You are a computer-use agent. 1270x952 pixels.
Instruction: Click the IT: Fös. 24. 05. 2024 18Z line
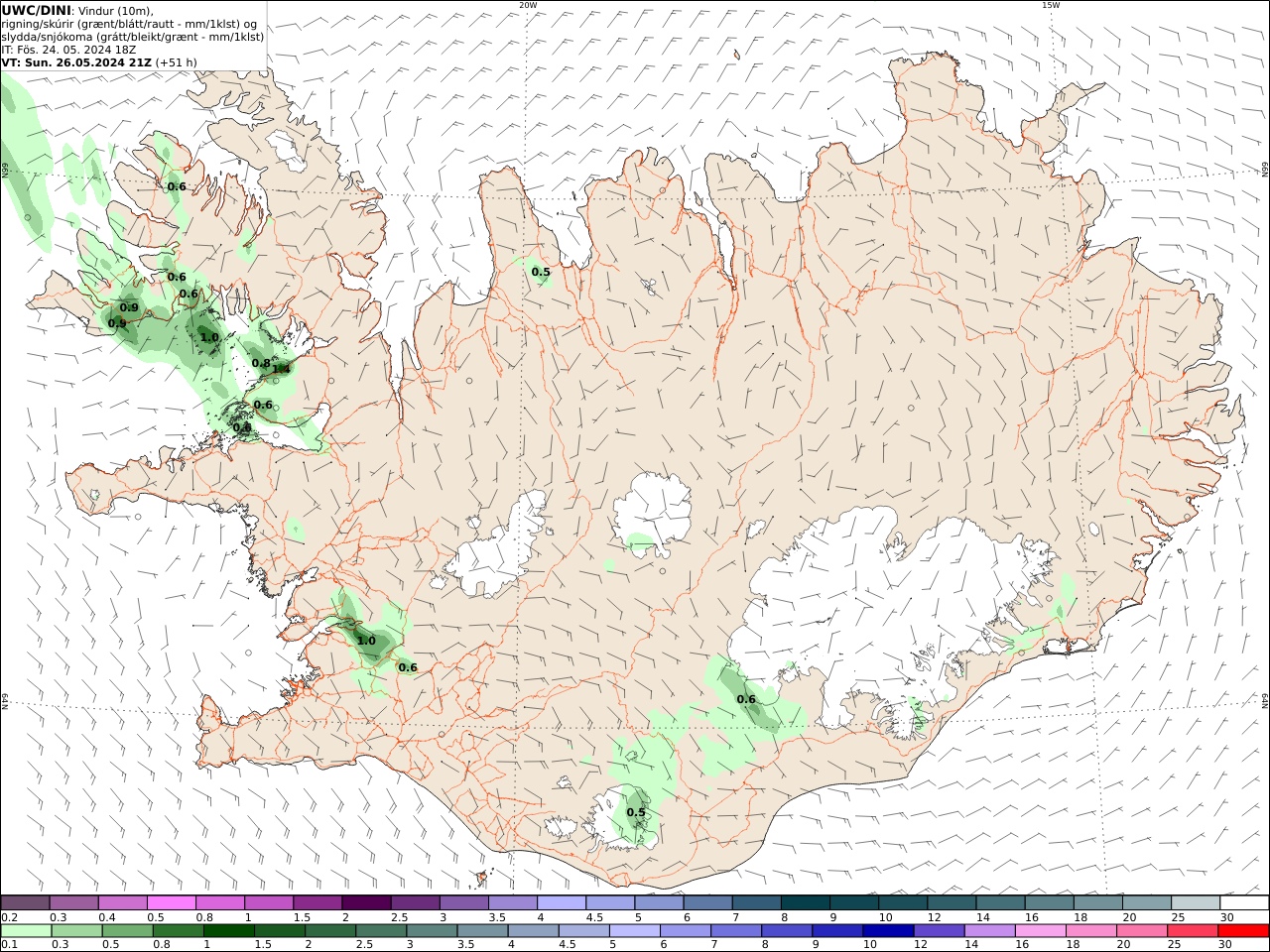tap(69, 49)
